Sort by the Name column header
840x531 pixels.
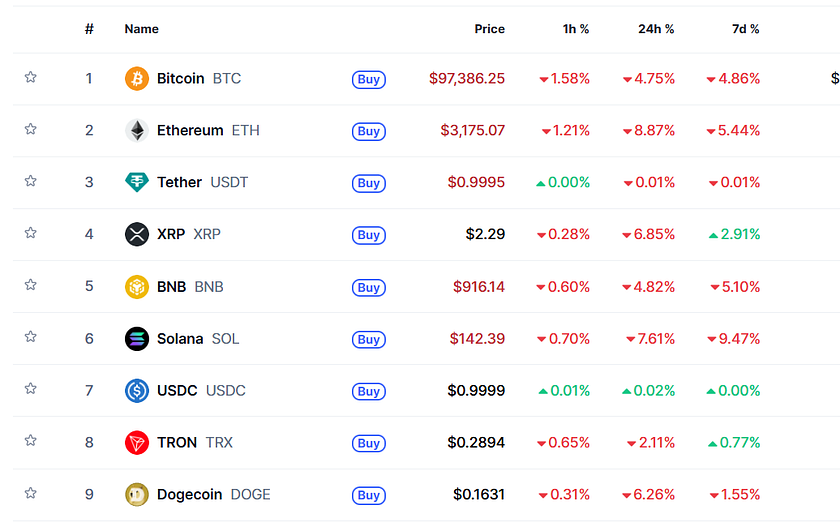point(142,29)
